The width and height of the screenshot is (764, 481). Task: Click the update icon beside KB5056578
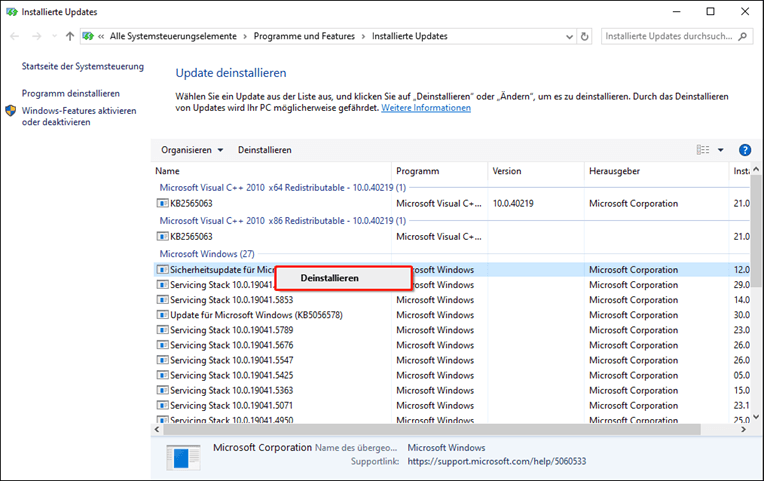(x=162, y=315)
